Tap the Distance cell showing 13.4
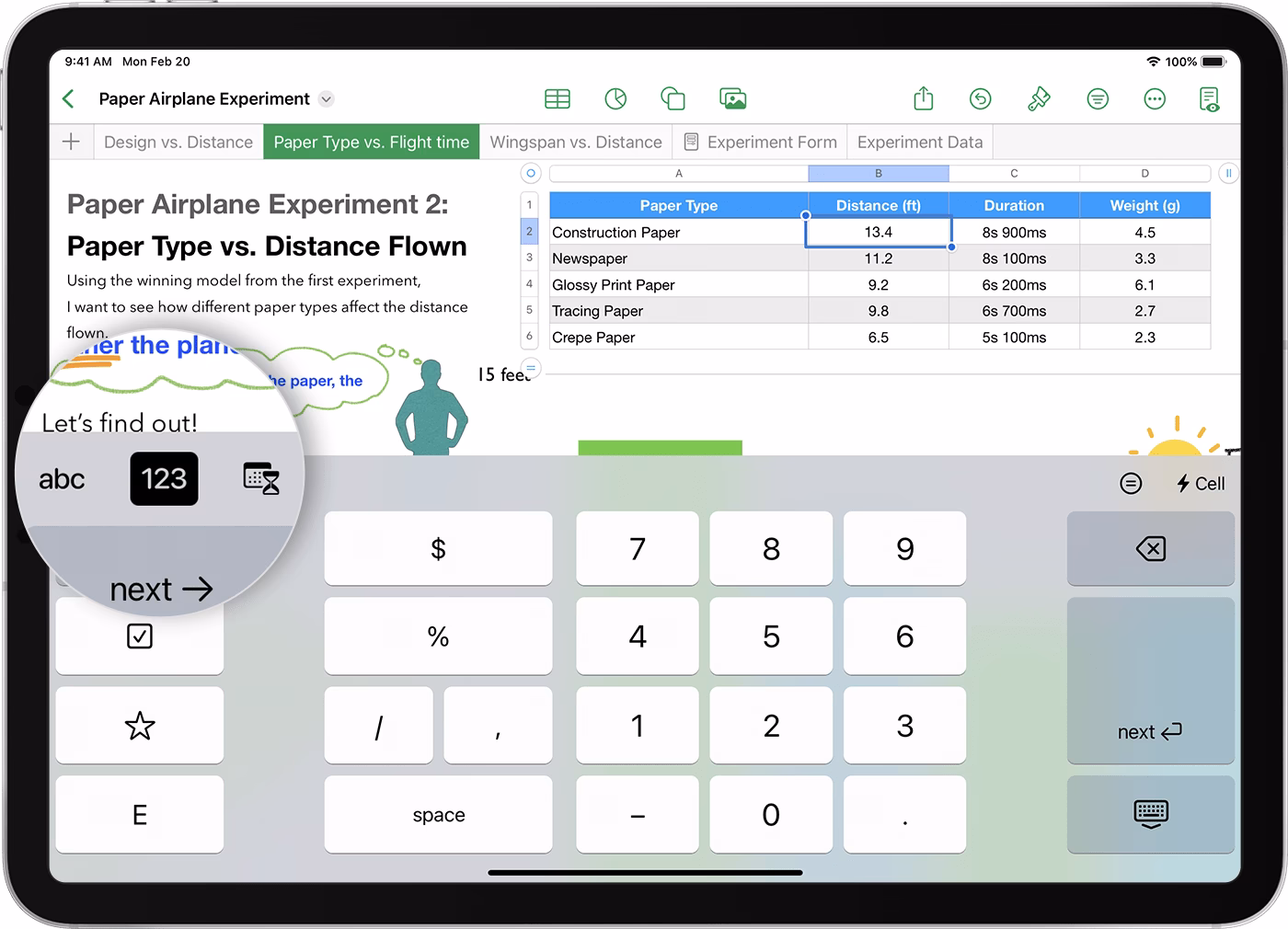 878,232
